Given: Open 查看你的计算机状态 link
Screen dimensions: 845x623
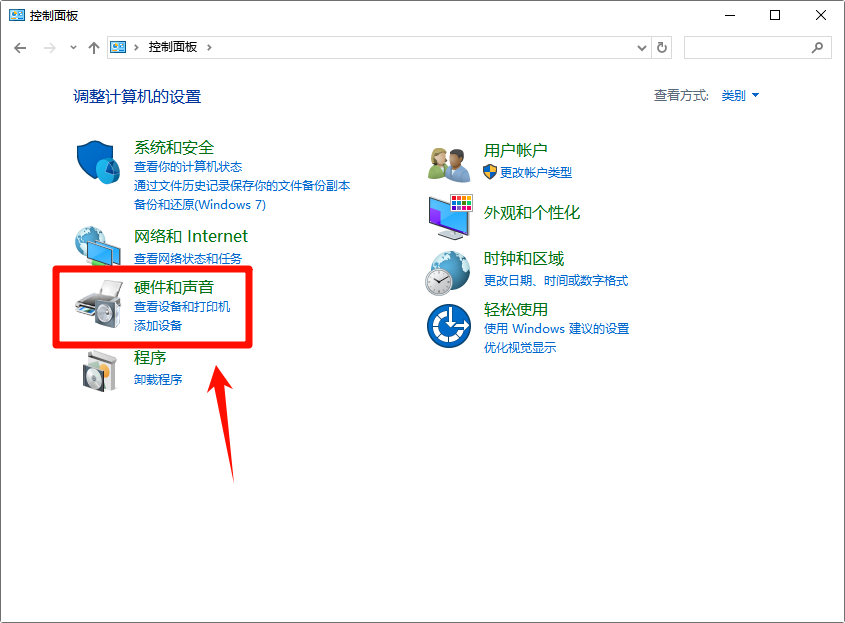Looking at the screenshot, I should pos(188,167).
